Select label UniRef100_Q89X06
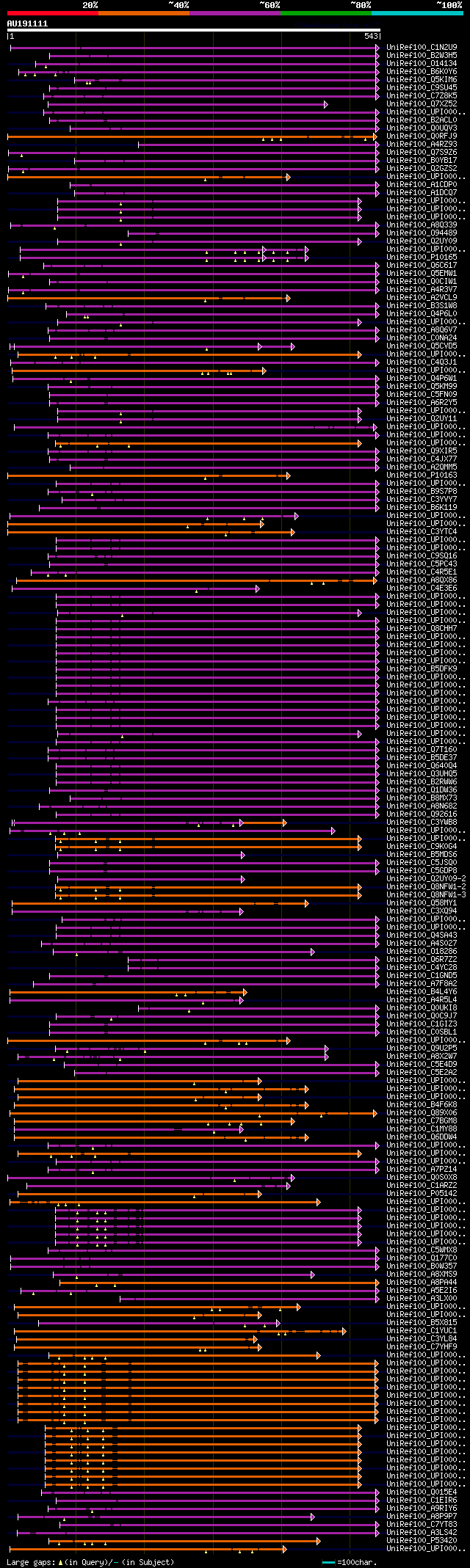Screen dimensions: 470x1568 422,1112
